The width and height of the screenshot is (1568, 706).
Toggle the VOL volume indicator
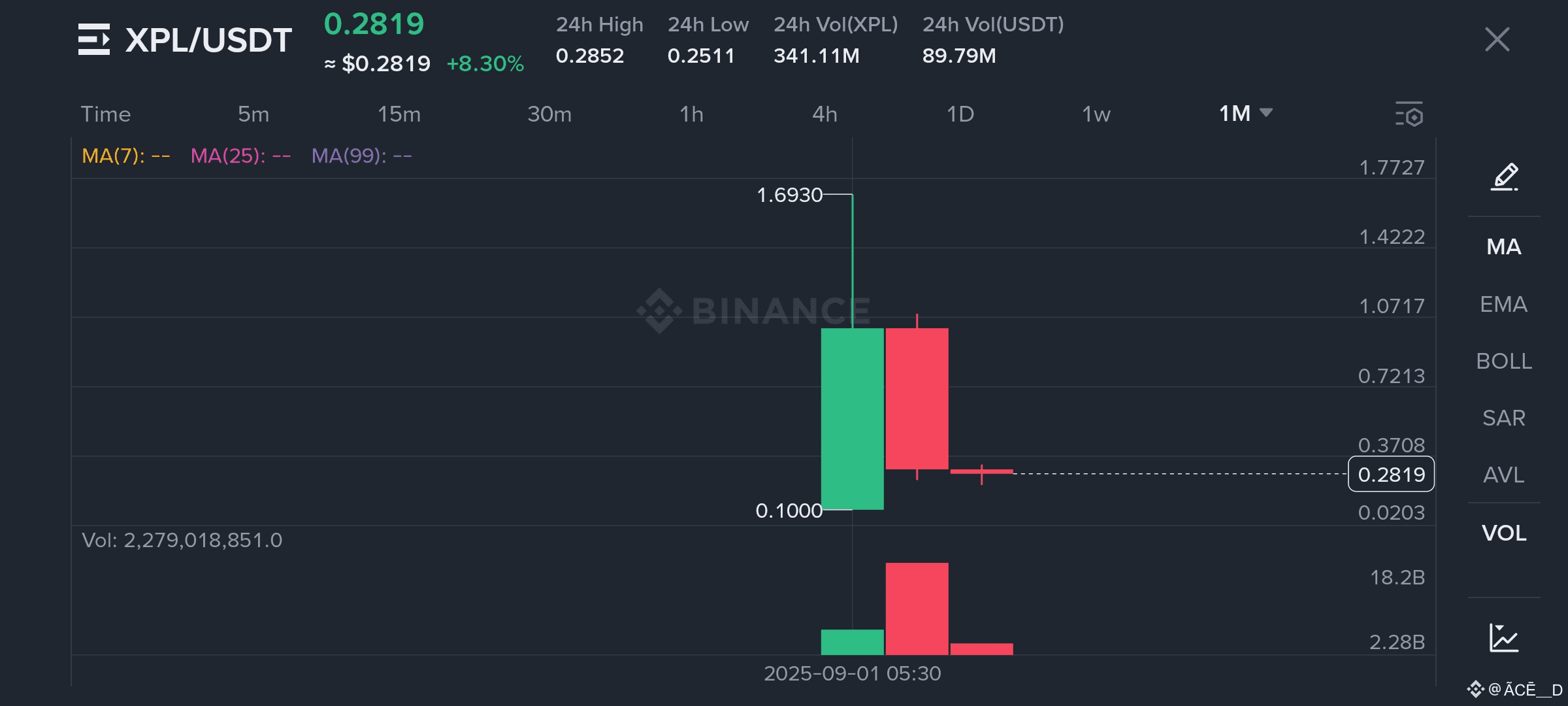[x=1504, y=533]
